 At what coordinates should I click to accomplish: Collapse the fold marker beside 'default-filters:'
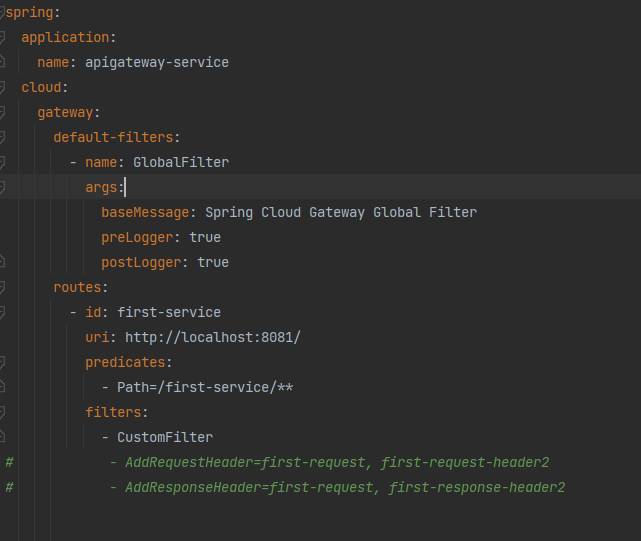click(x=2, y=137)
